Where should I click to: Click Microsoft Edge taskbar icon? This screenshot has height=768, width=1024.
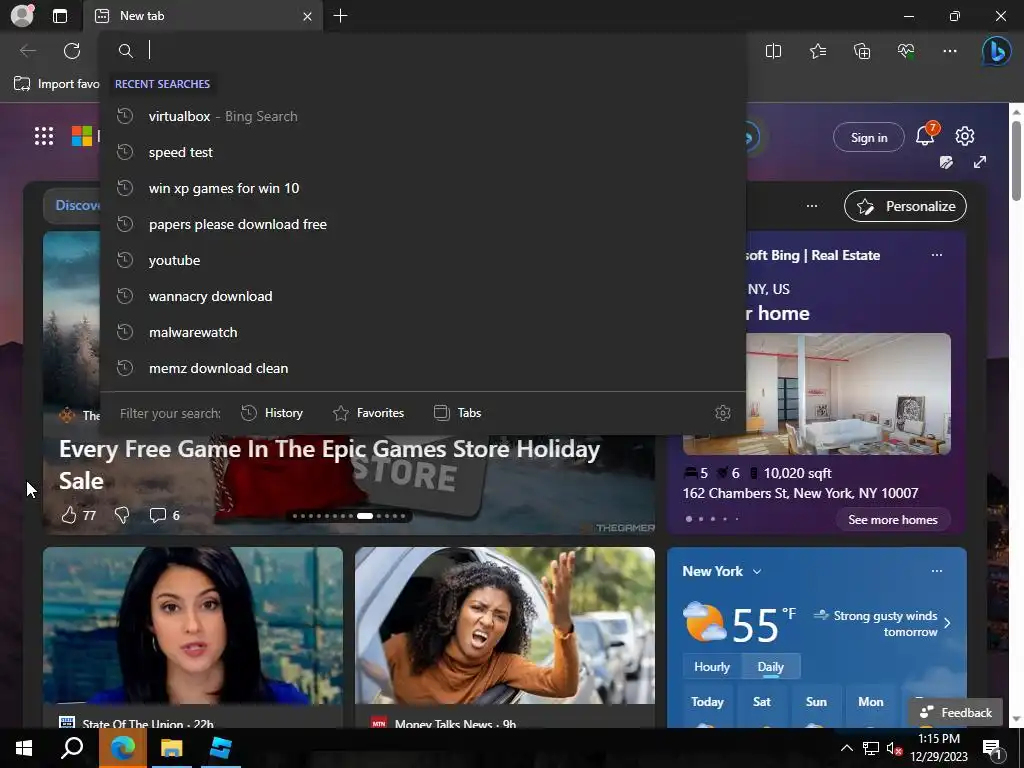tap(123, 748)
